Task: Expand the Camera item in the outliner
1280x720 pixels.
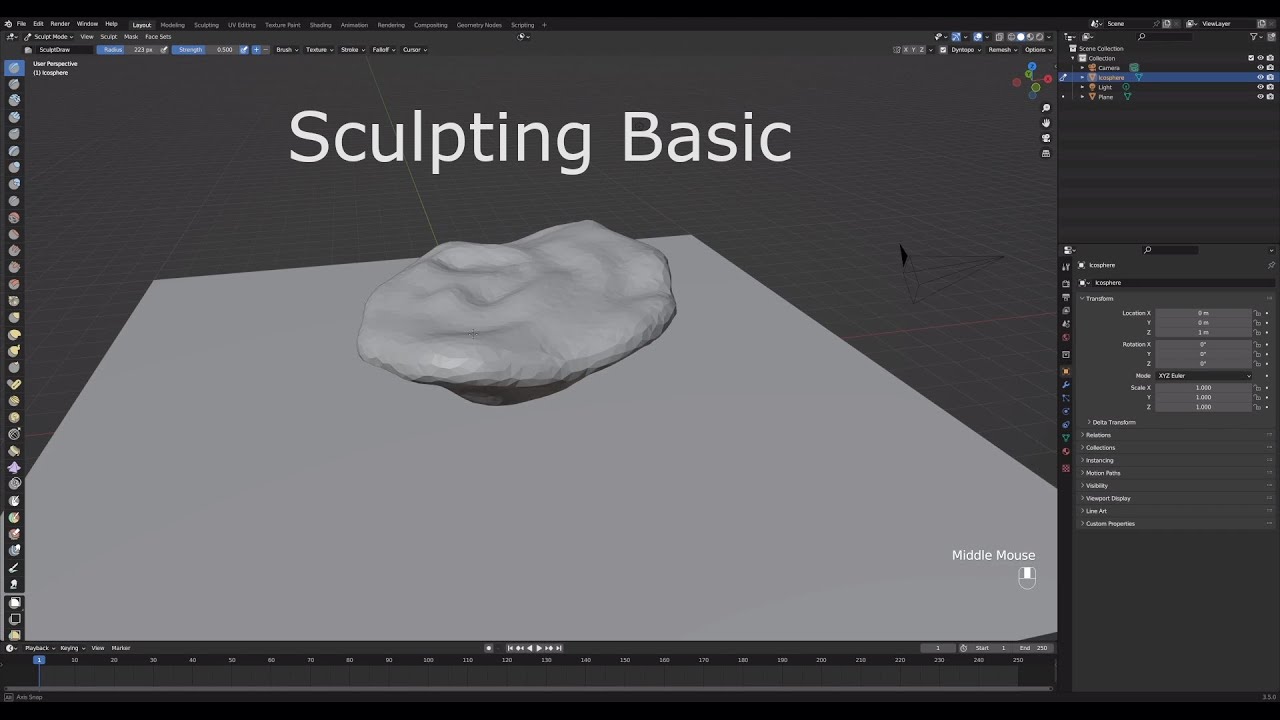Action: (x=1082, y=68)
